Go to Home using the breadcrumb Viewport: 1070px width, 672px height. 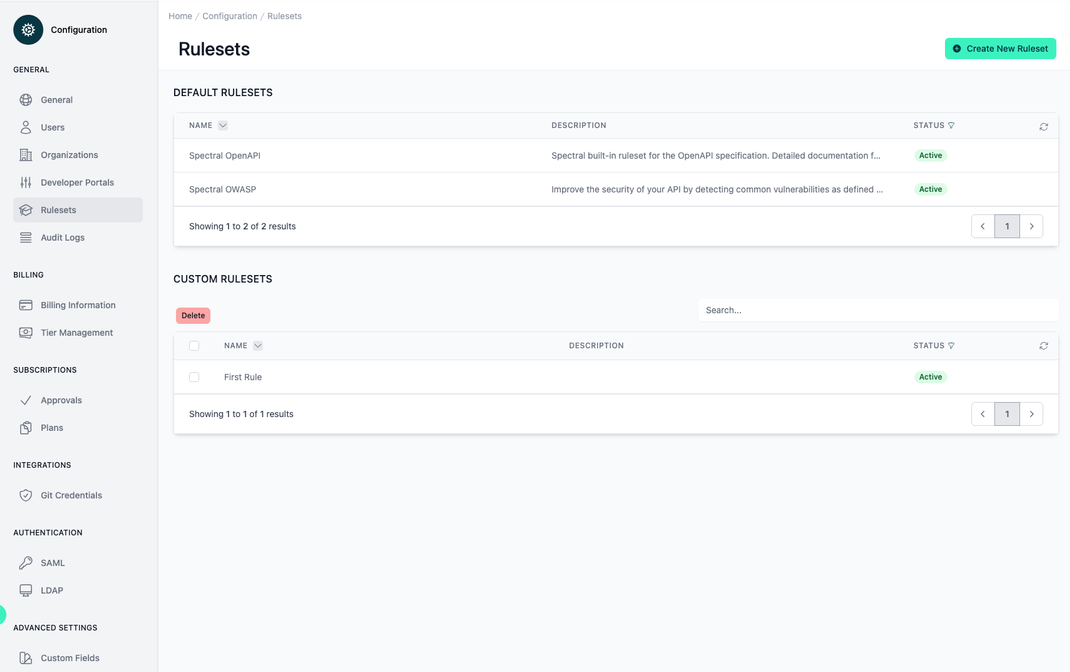point(180,15)
